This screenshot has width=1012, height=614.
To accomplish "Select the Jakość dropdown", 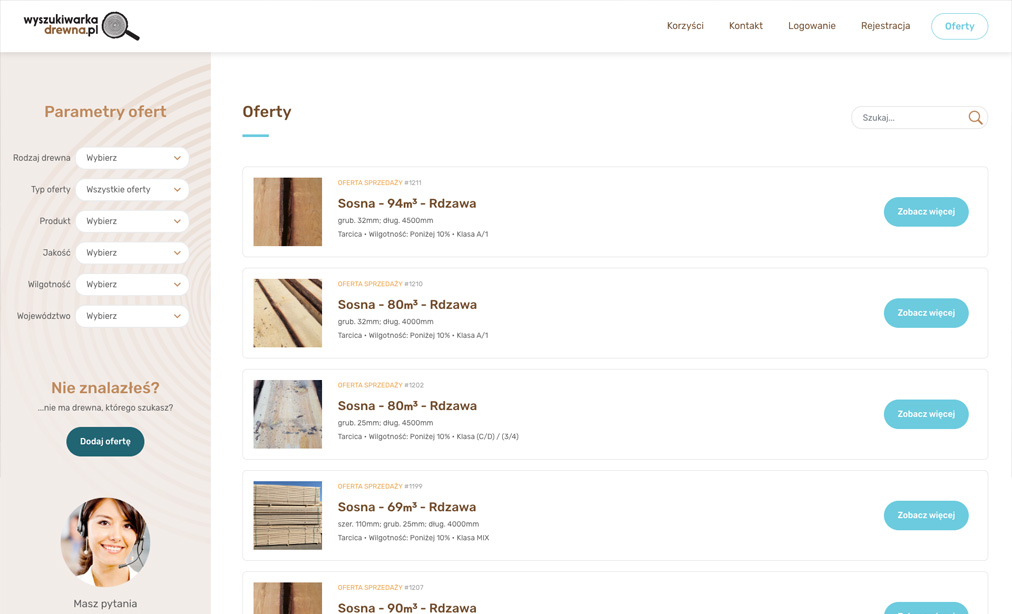I will (x=132, y=253).
